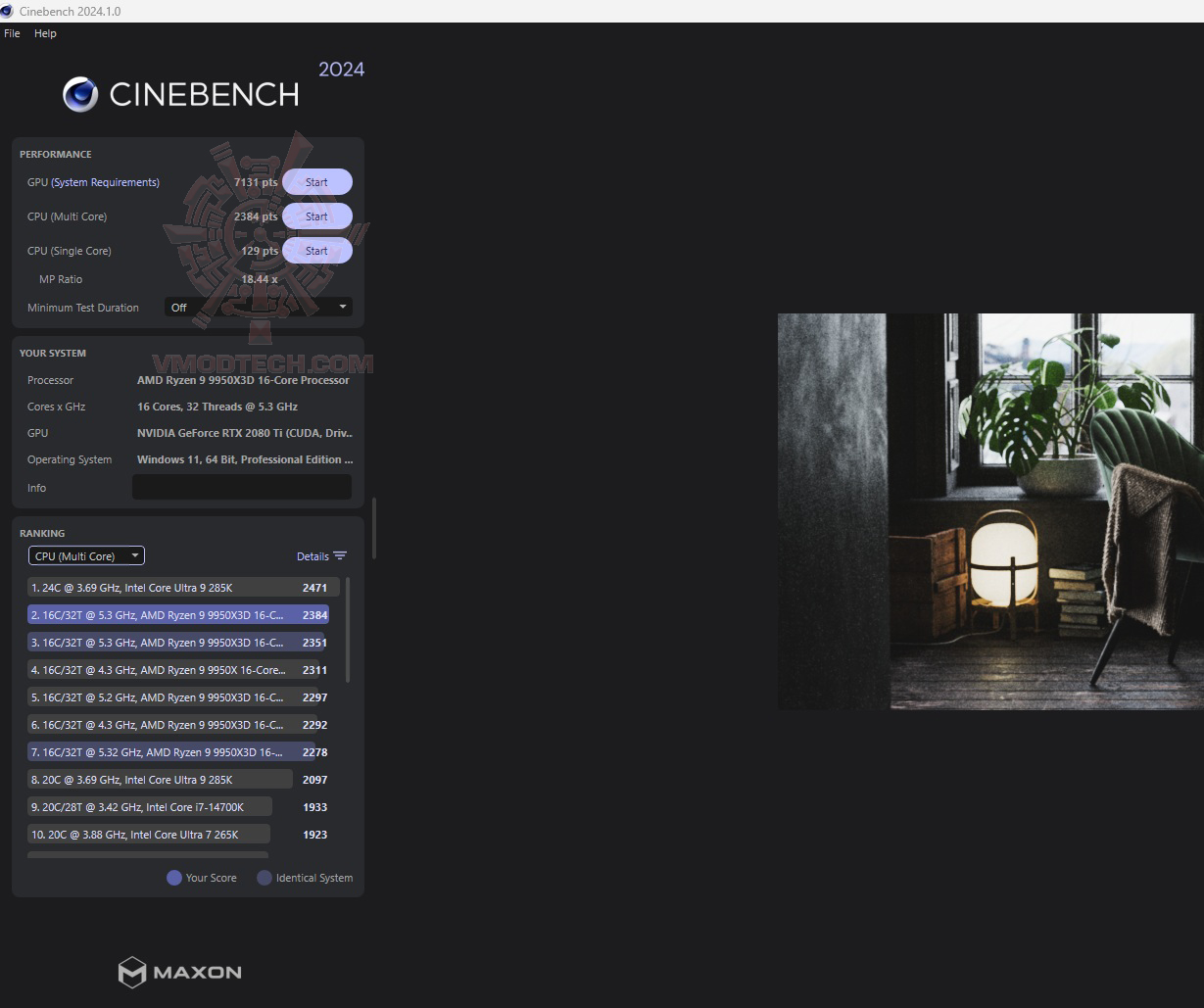Start the CPU Multi Core test
The width and height of the screenshot is (1204, 1008).
pyautogui.click(x=316, y=216)
